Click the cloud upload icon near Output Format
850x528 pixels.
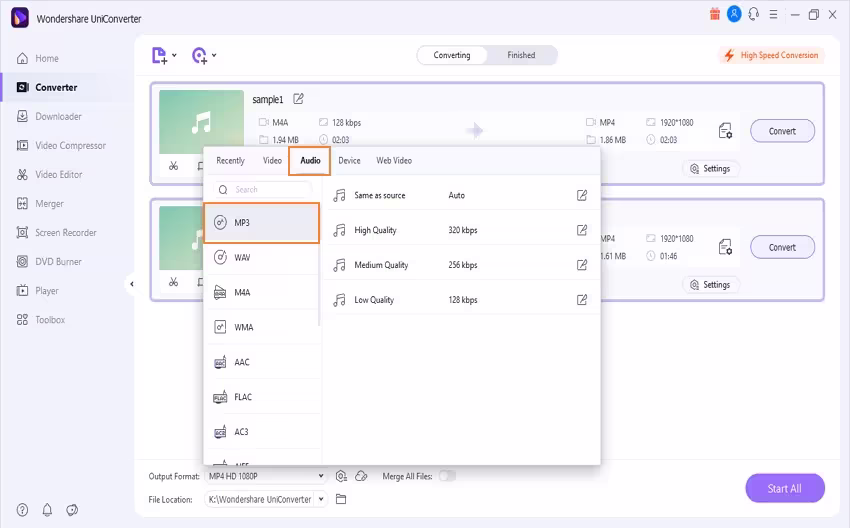pos(361,476)
